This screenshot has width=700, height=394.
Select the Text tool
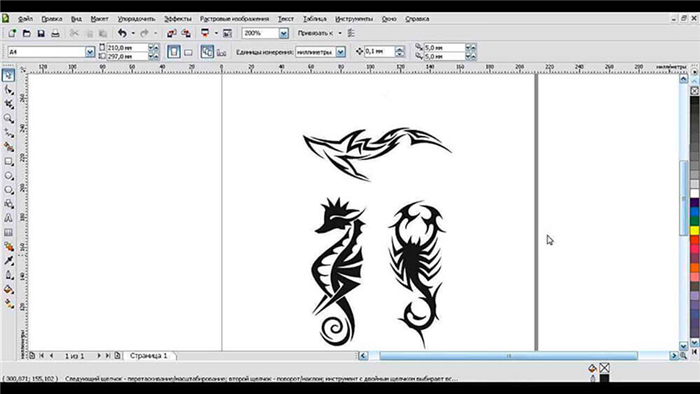click(8, 218)
